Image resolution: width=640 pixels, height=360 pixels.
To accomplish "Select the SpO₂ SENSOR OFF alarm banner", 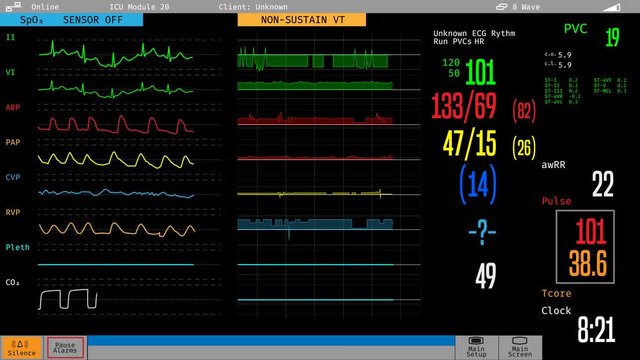I will pos(71,20).
